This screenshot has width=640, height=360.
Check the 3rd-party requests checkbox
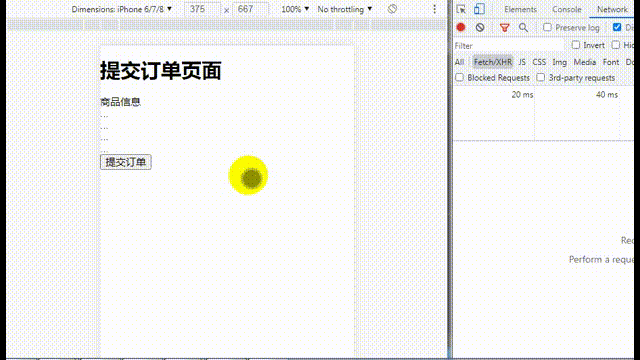pyautogui.click(x=540, y=78)
